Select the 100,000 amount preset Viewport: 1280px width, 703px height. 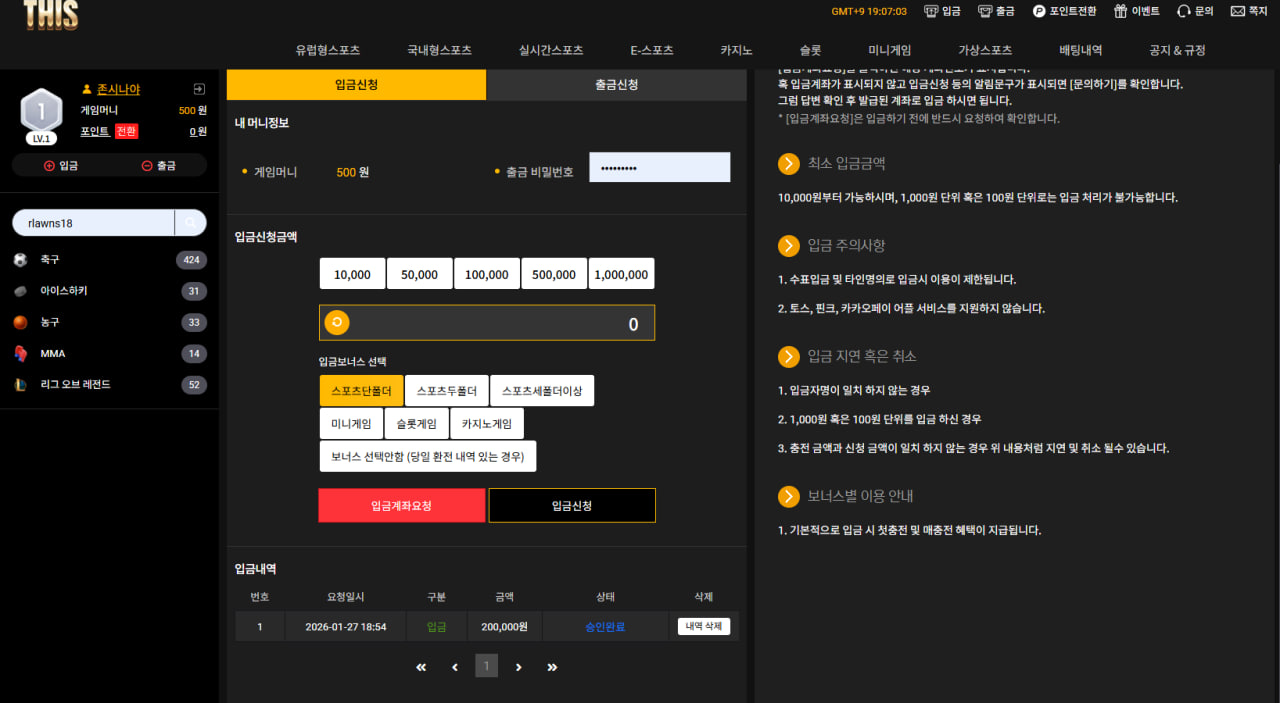(487, 274)
